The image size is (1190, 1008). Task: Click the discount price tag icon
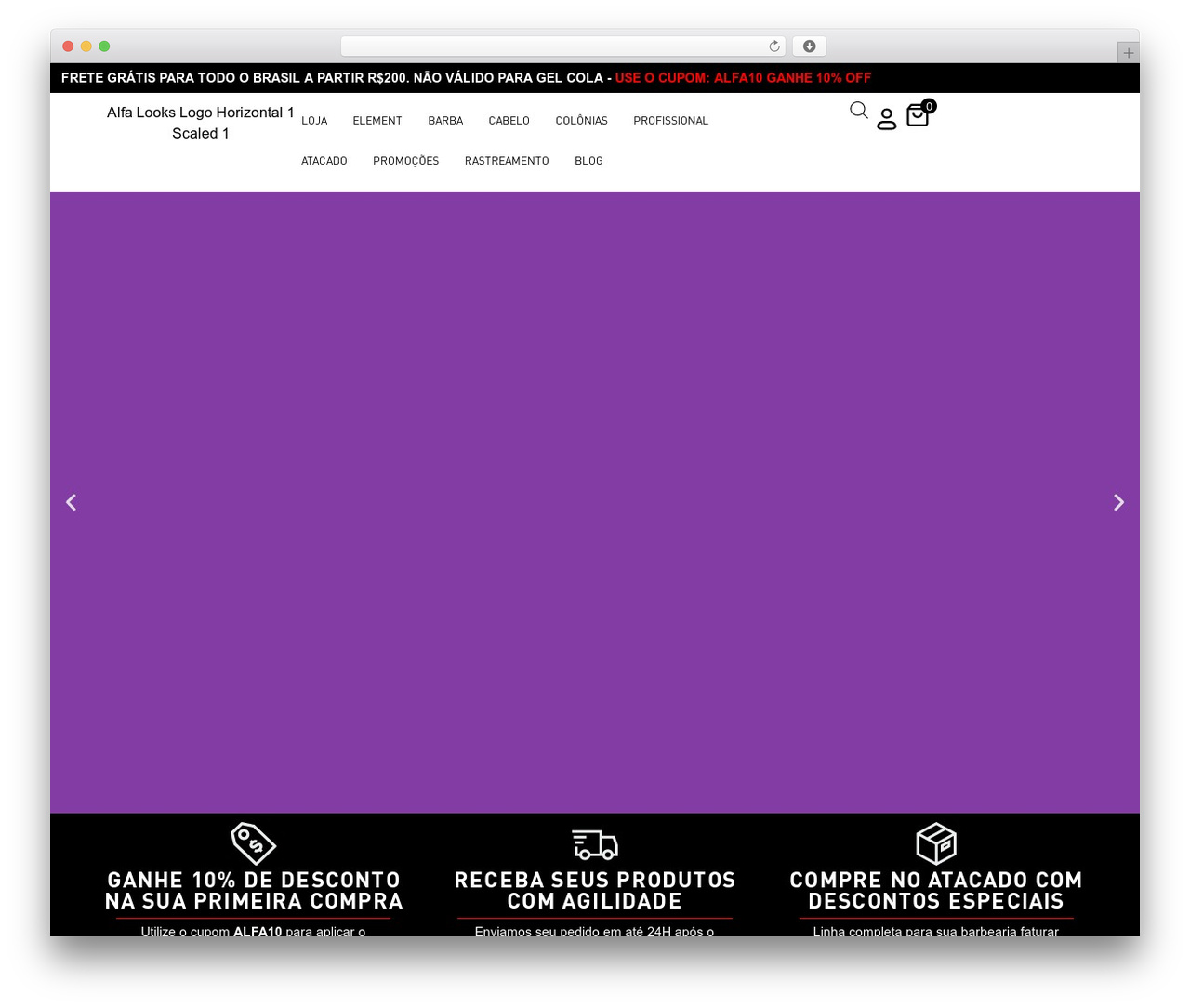point(254,843)
